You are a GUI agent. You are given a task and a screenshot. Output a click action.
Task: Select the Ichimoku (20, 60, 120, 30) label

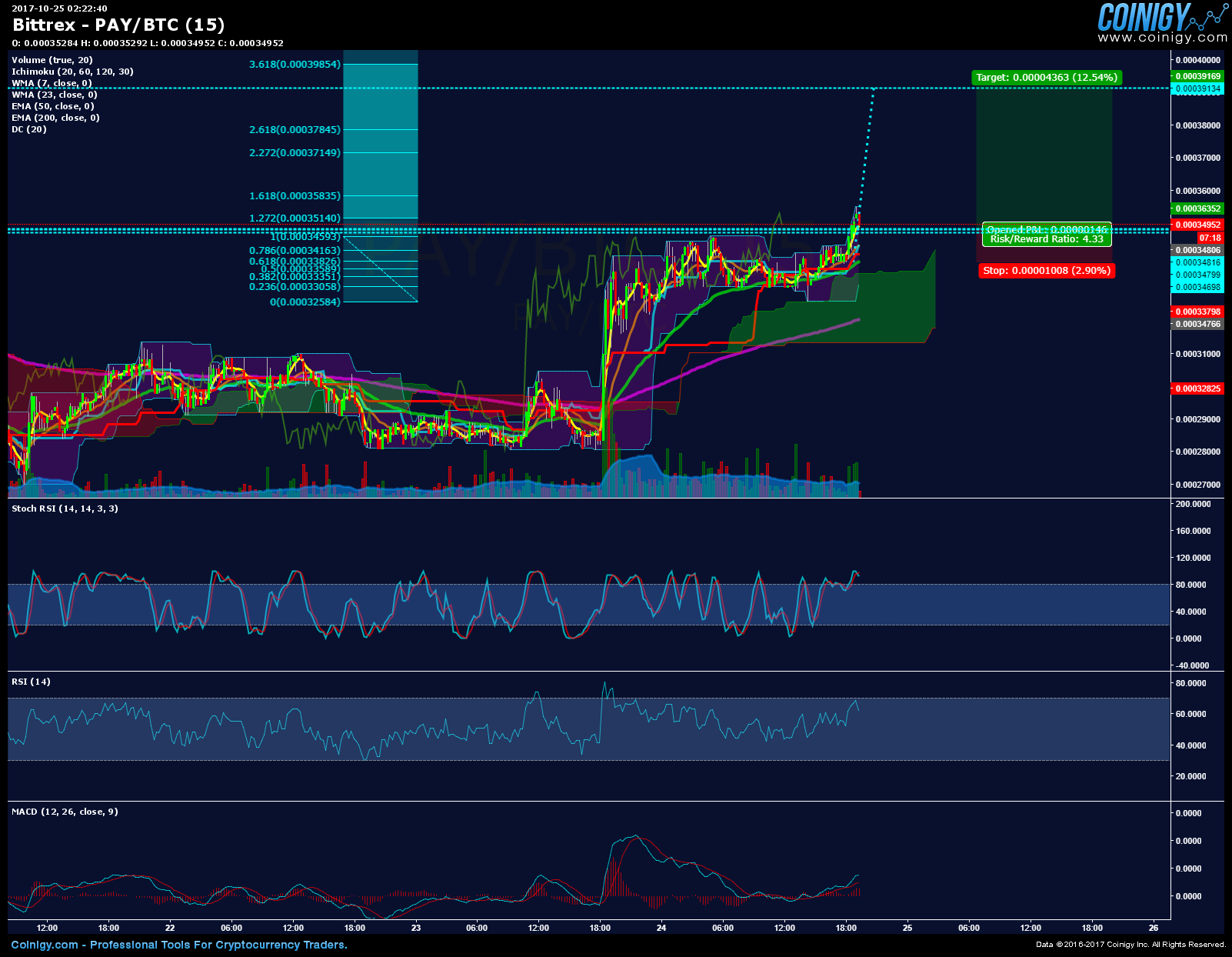[x=72, y=72]
